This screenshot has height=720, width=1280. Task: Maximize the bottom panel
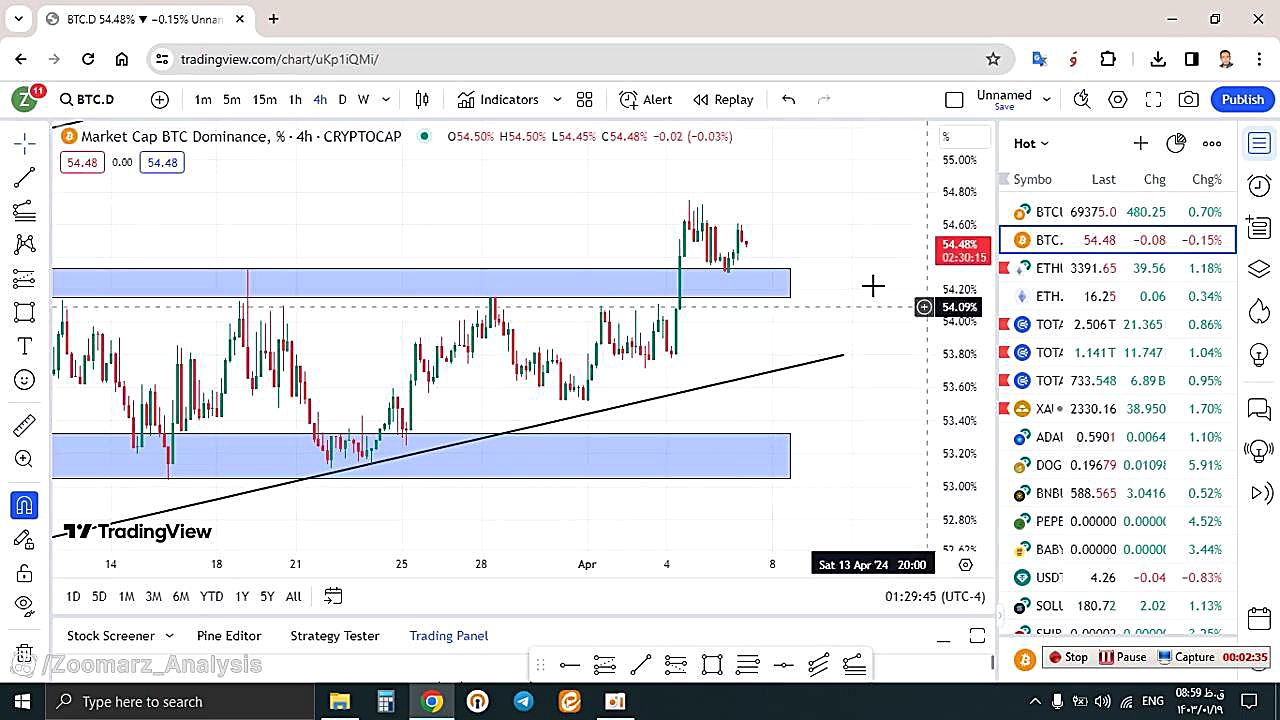click(x=977, y=636)
